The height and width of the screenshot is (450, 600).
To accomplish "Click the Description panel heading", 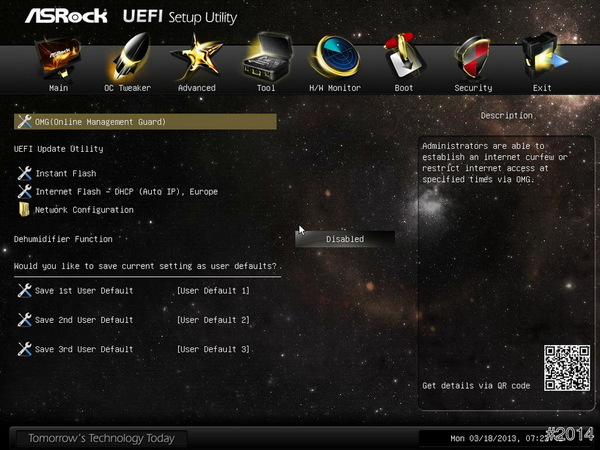I will (x=506, y=115).
